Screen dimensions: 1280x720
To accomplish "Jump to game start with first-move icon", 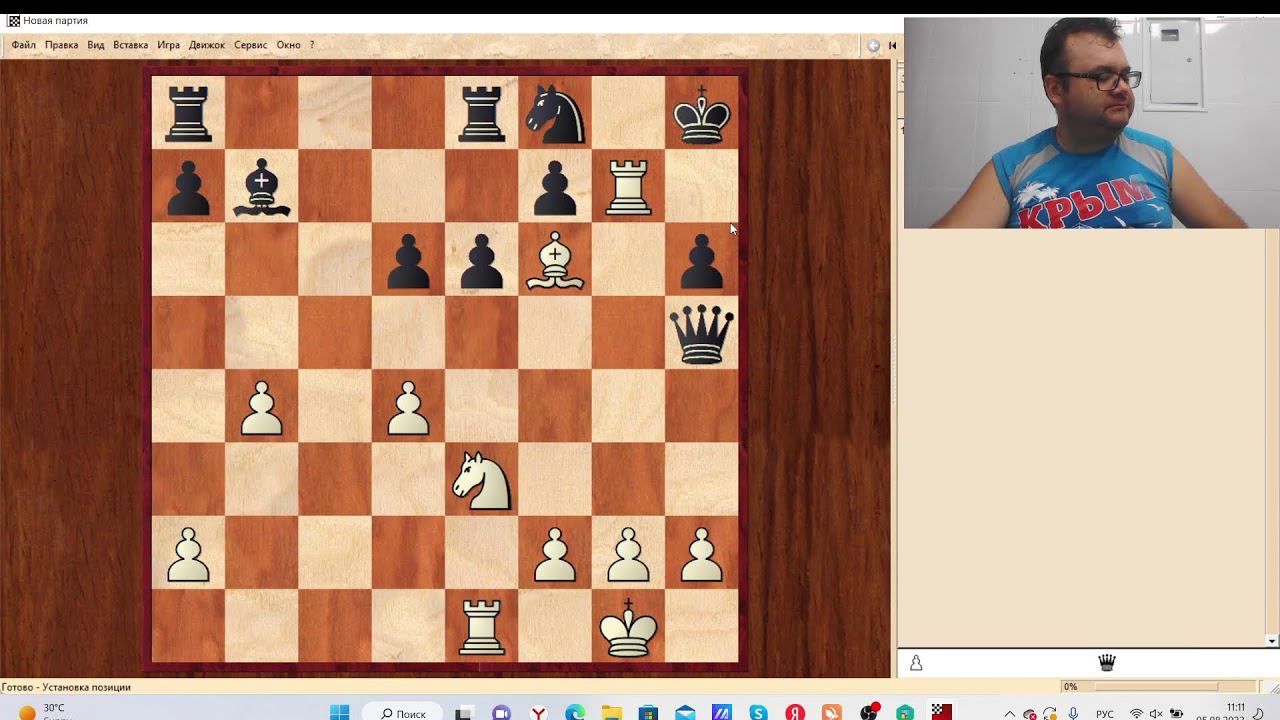I will 893,45.
